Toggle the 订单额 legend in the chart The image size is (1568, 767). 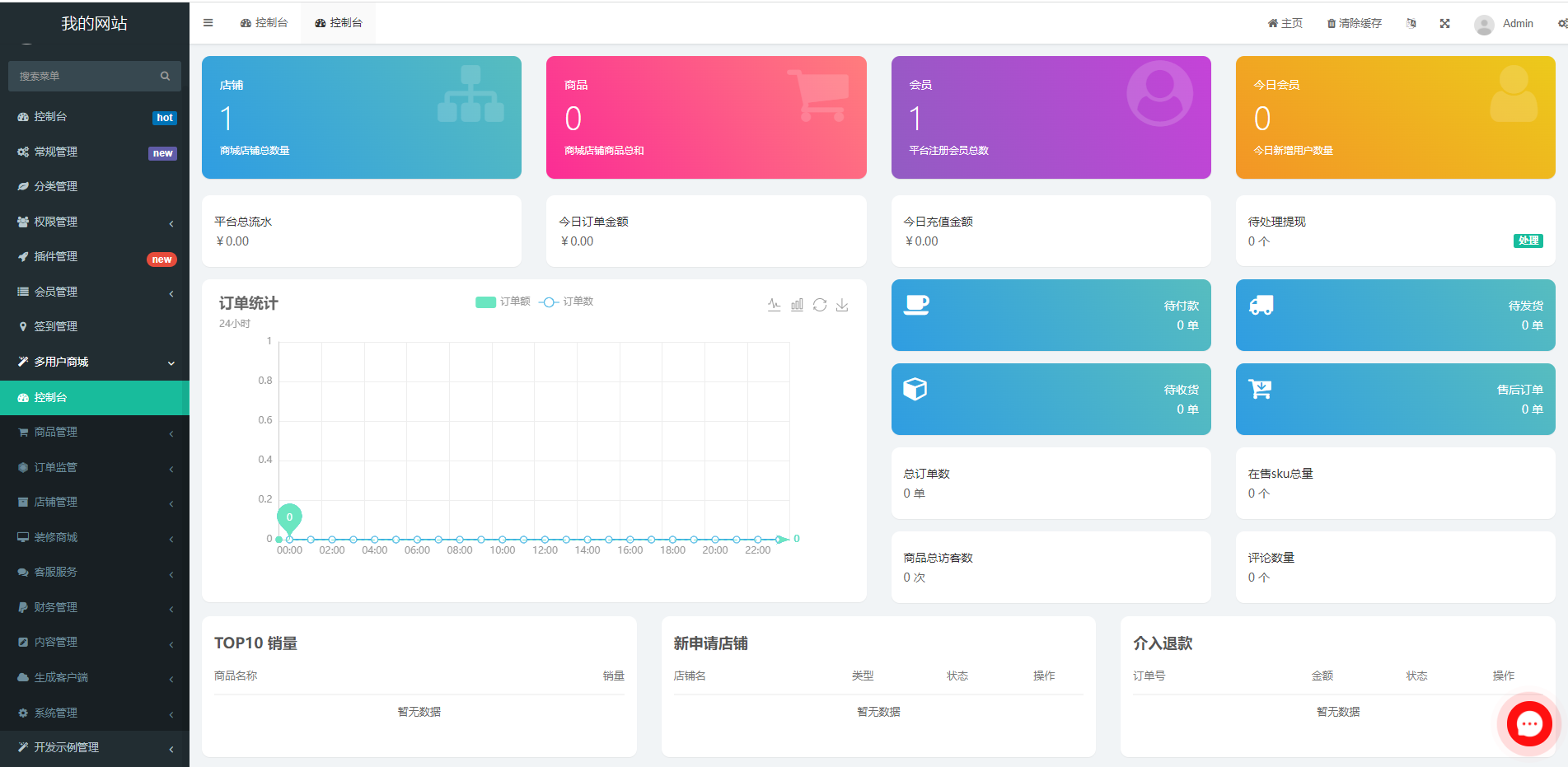503,302
